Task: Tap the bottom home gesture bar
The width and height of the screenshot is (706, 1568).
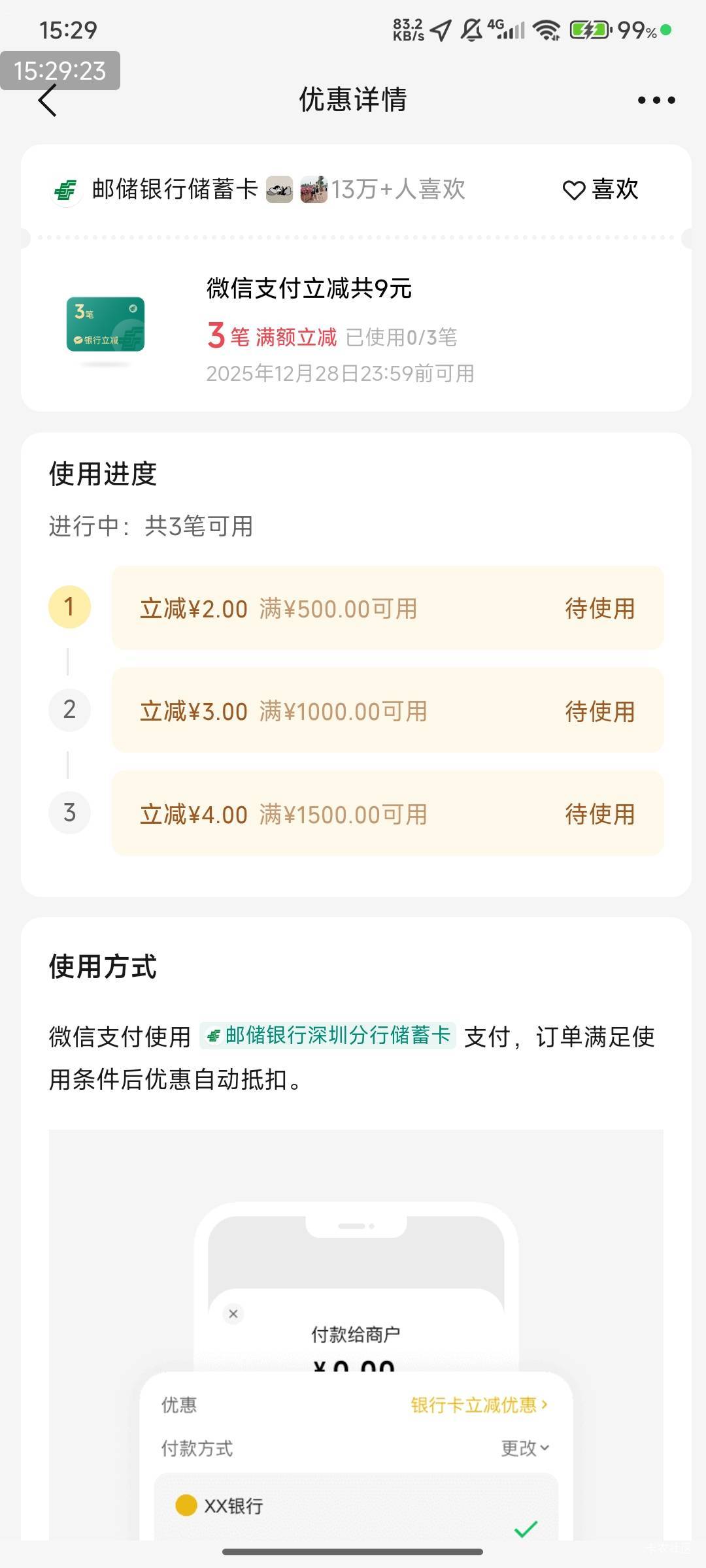Action: (x=353, y=1552)
